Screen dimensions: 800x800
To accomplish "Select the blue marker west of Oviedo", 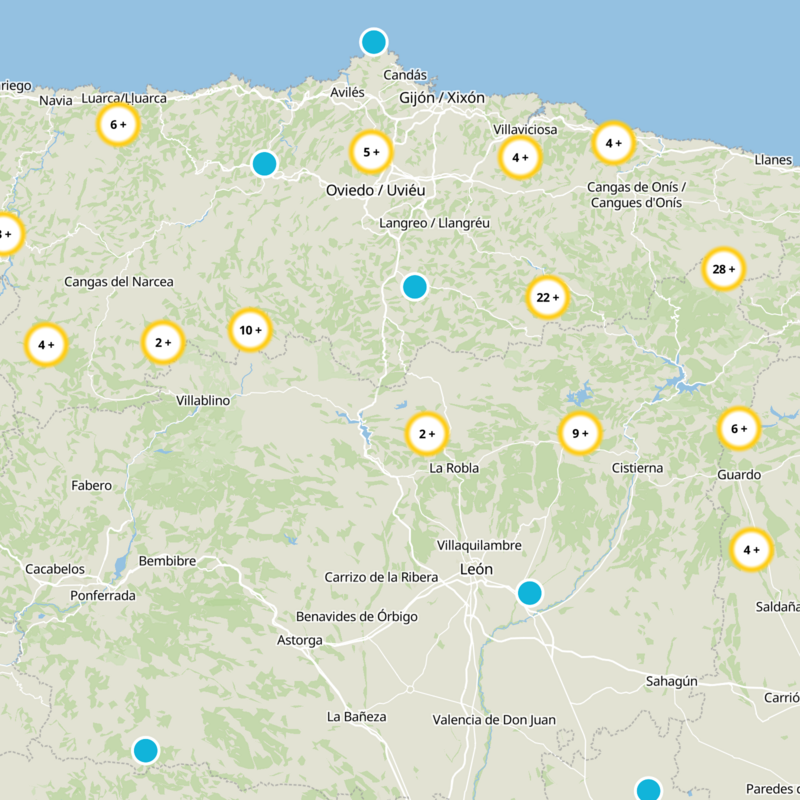I will click(264, 164).
